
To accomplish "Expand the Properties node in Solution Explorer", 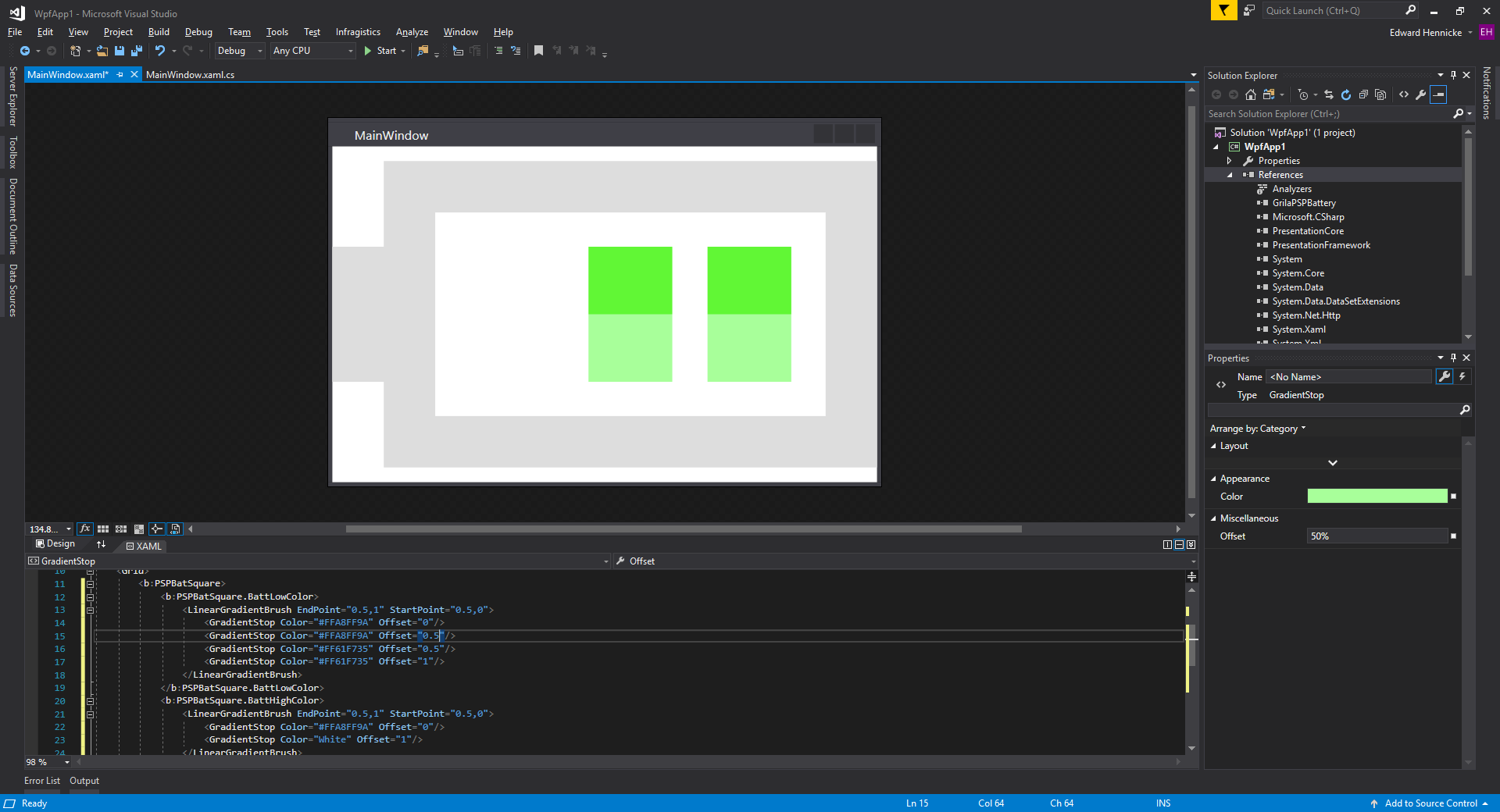I will (x=1230, y=161).
